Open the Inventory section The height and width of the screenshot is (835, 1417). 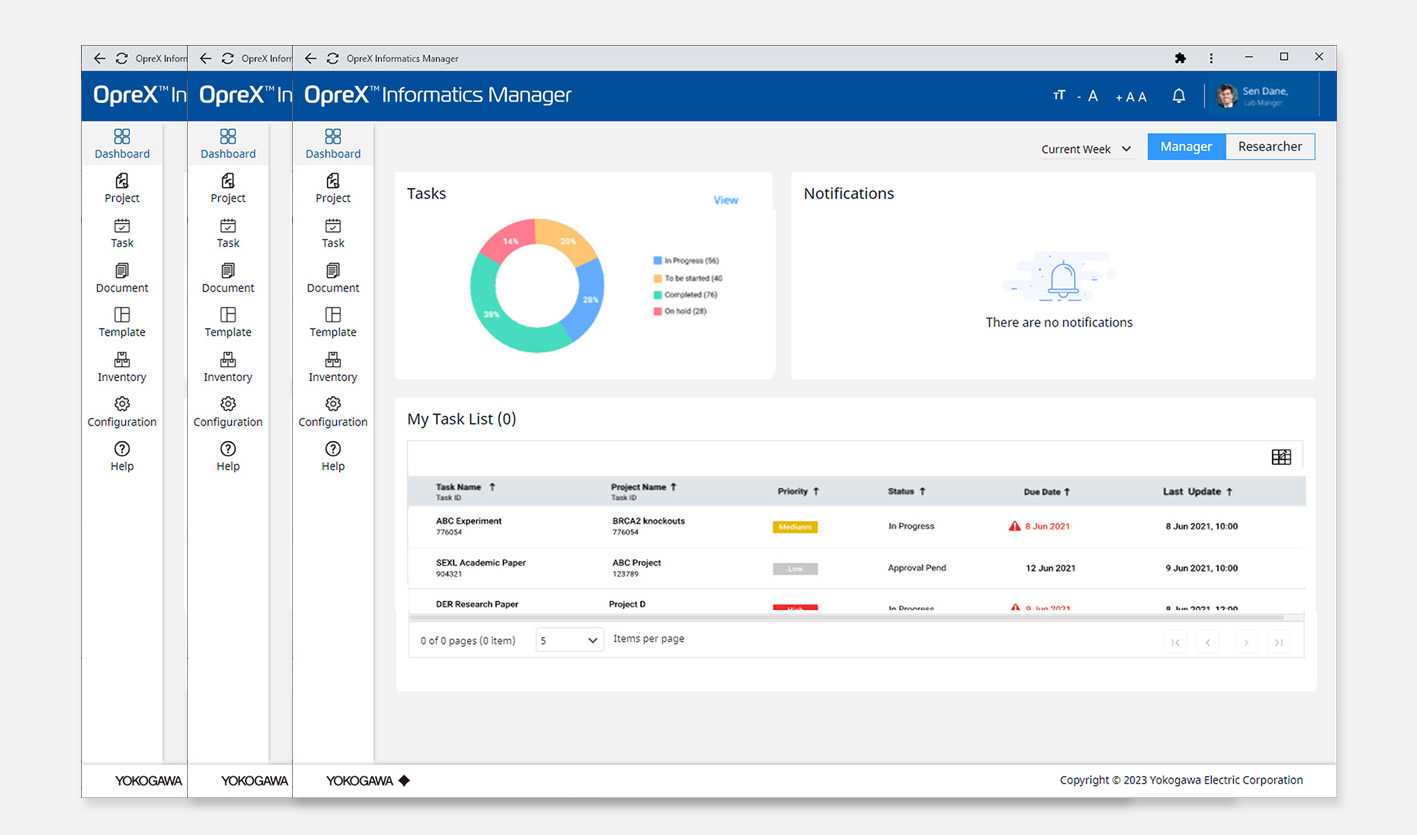(x=332, y=367)
